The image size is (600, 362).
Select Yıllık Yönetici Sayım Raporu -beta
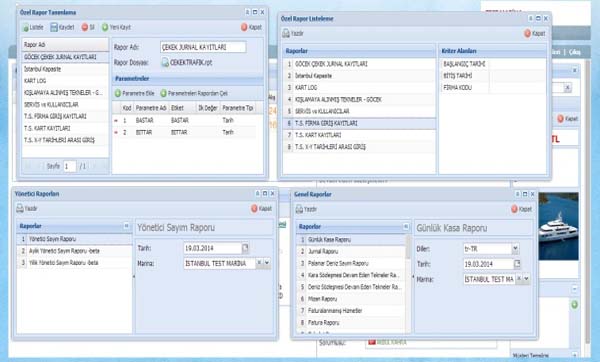74,263
